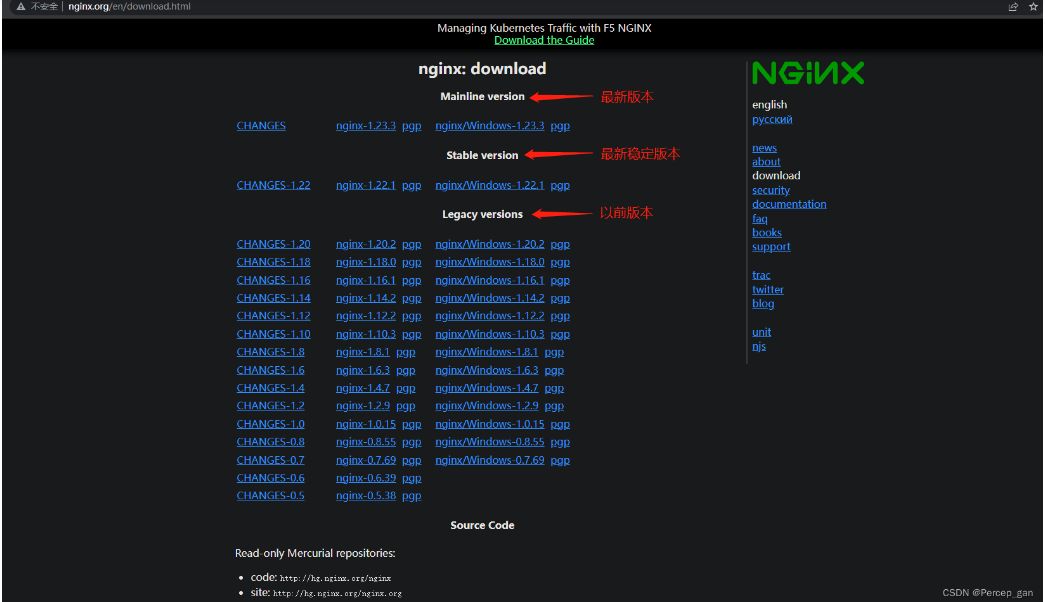1045x602 pixels.
Task: Open CHANGES-1.10 link
Action: [x=273, y=334]
